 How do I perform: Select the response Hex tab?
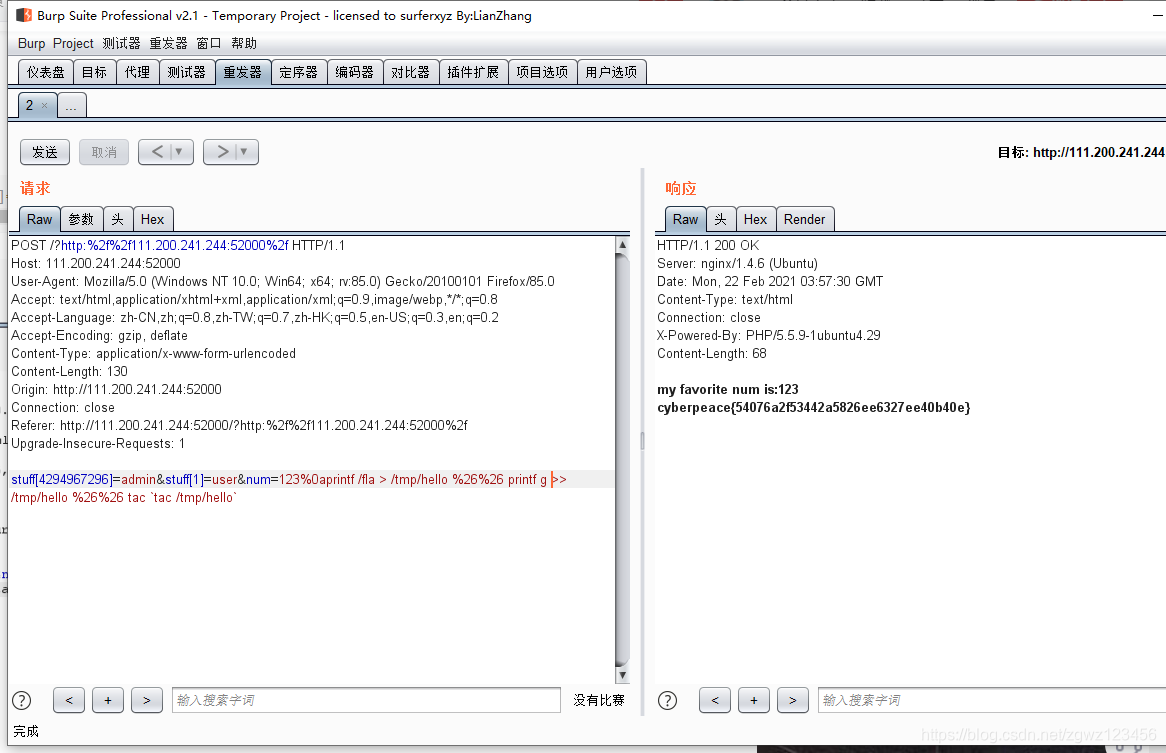click(756, 219)
